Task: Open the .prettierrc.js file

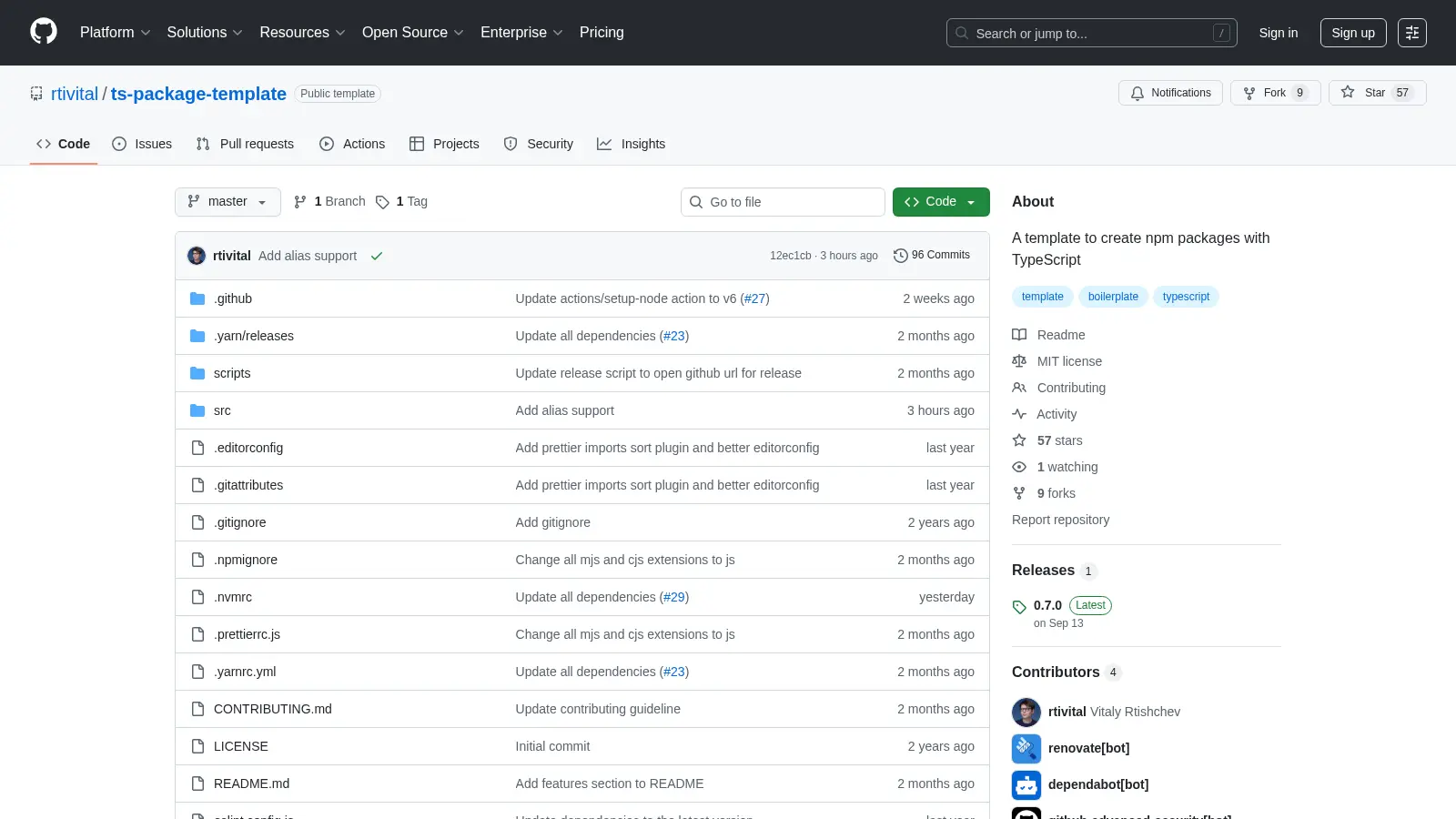Action: tap(247, 634)
